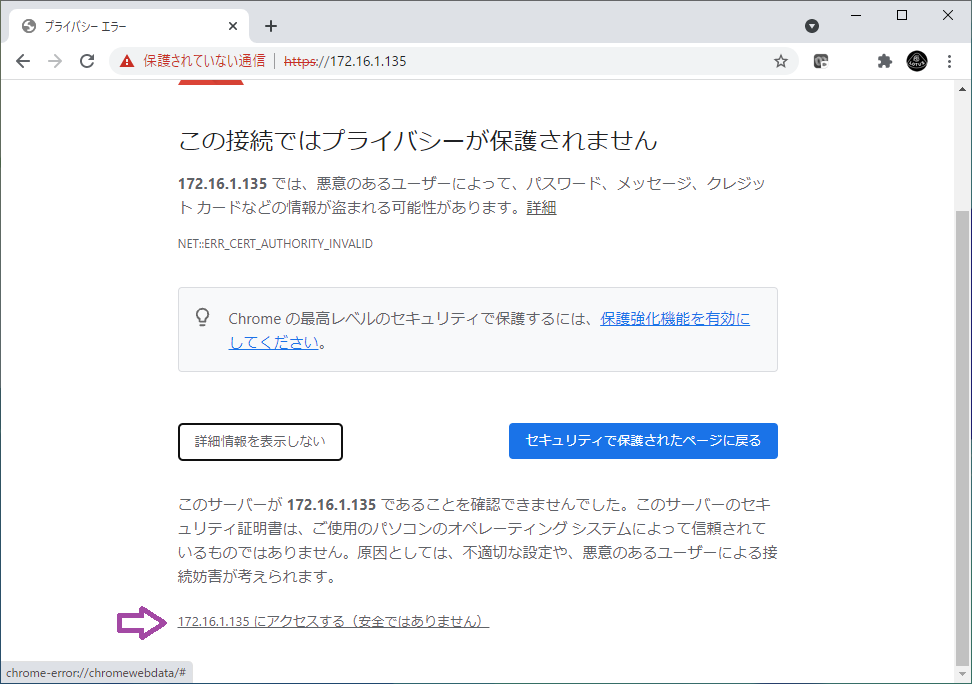The width and height of the screenshot is (972, 684).
Task: Click セキュリティで保護されたページに戻る button
Action: [643, 441]
